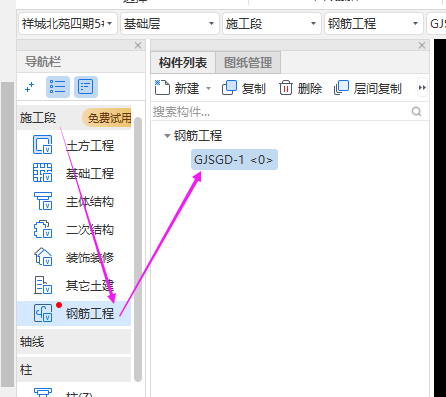Focus the 搜索构件 search field
The width and height of the screenshot is (446, 397).
coord(281,112)
